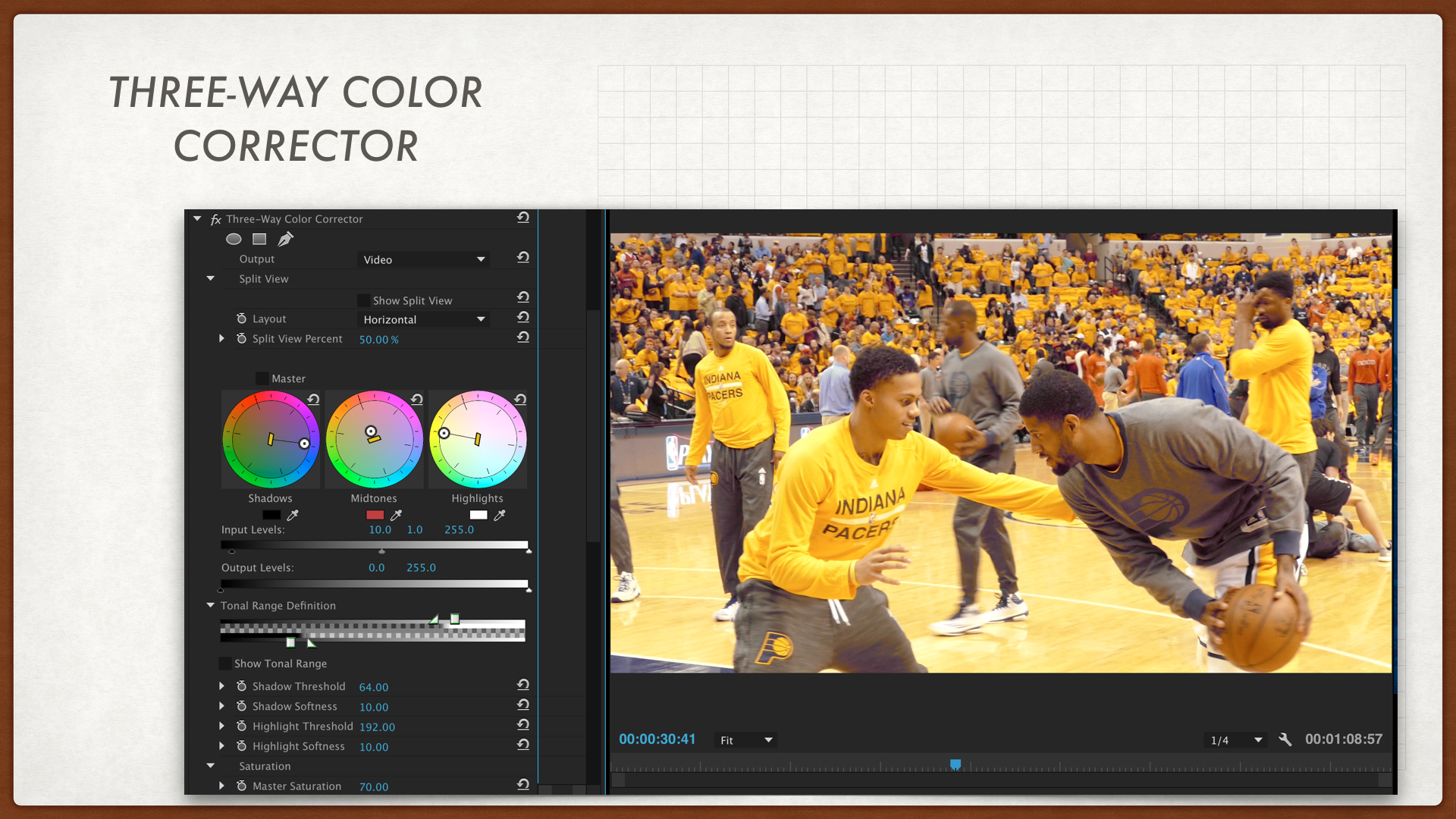Pick shadows color with eyedropper
This screenshot has width=1456, height=819.
click(293, 515)
